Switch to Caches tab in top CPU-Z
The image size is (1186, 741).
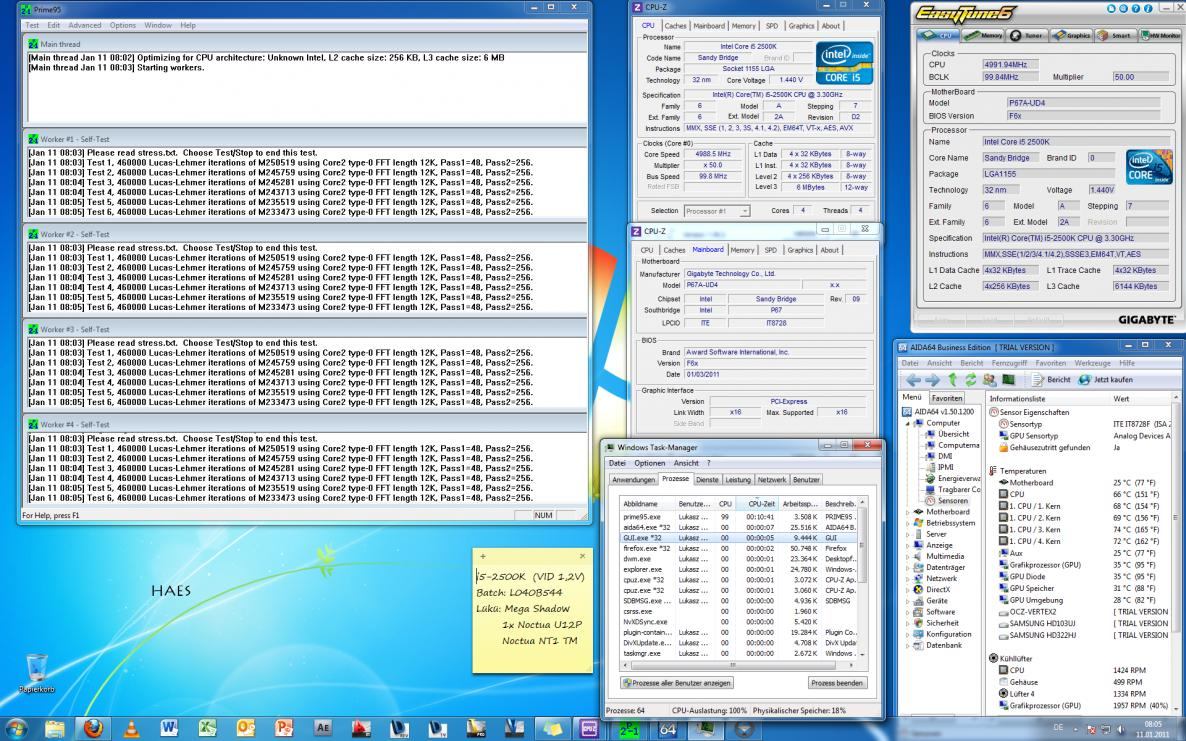pyautogui.click(x=675, y=26)
